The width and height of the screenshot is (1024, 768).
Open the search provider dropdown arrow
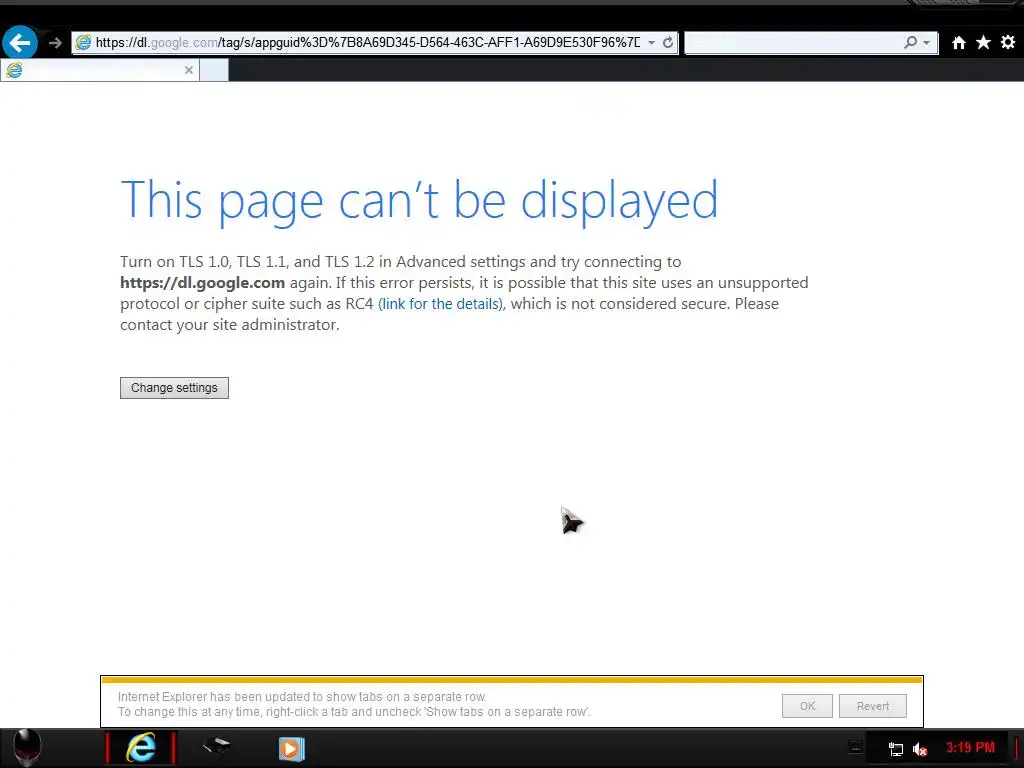(926, 42)
